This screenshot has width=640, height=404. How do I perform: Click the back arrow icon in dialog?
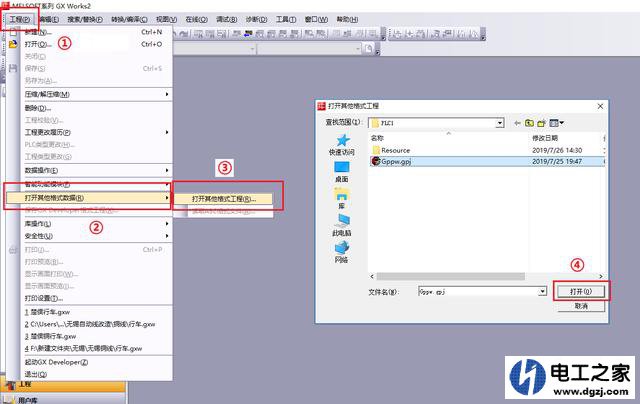point(517,123)
